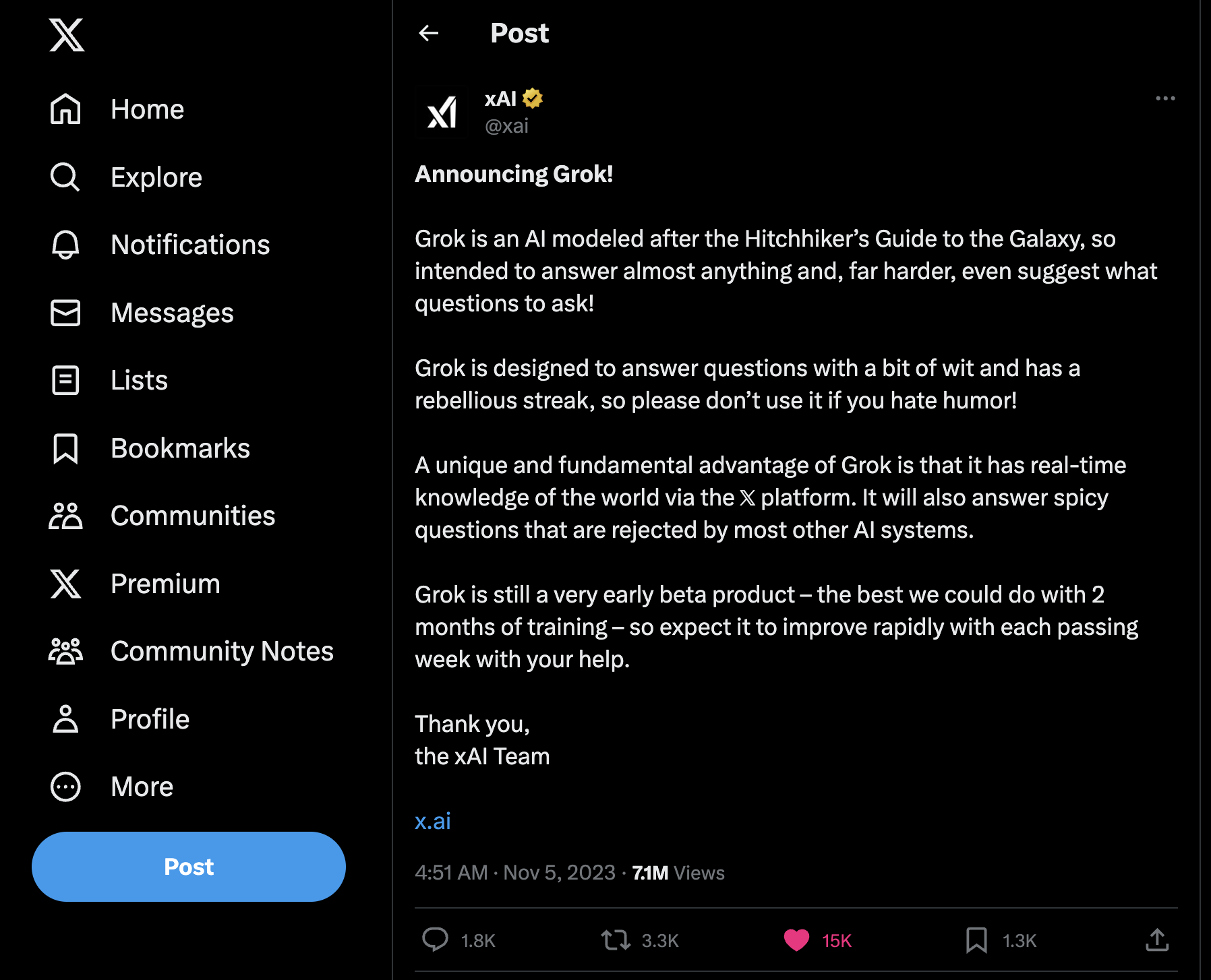This screenshot has height=980, width=1211.
Task: Click the @xai handle
Action: click(506, 126)
